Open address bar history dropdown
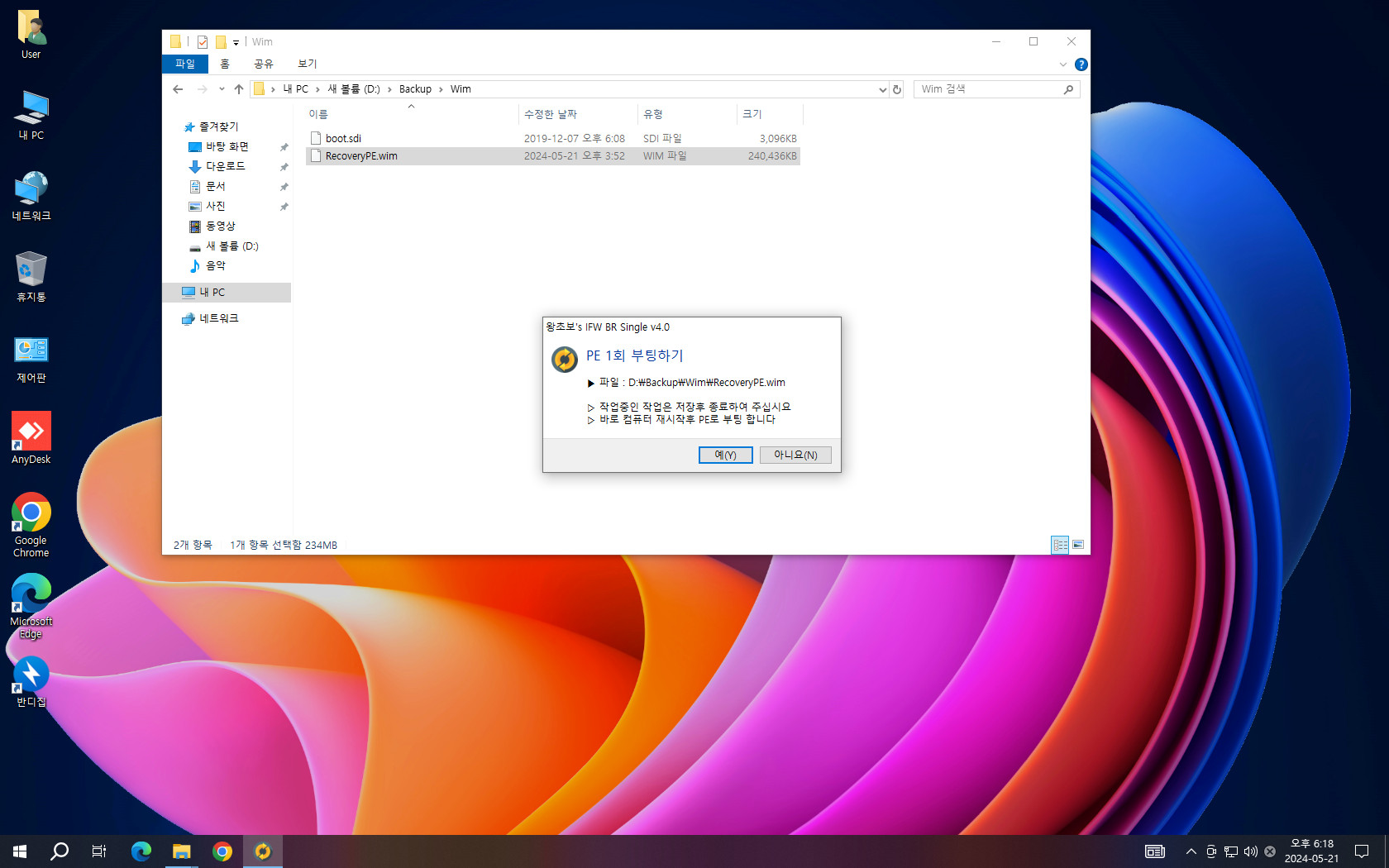The width and height of the screenshot is (1389, 868). tap(882, 89)
